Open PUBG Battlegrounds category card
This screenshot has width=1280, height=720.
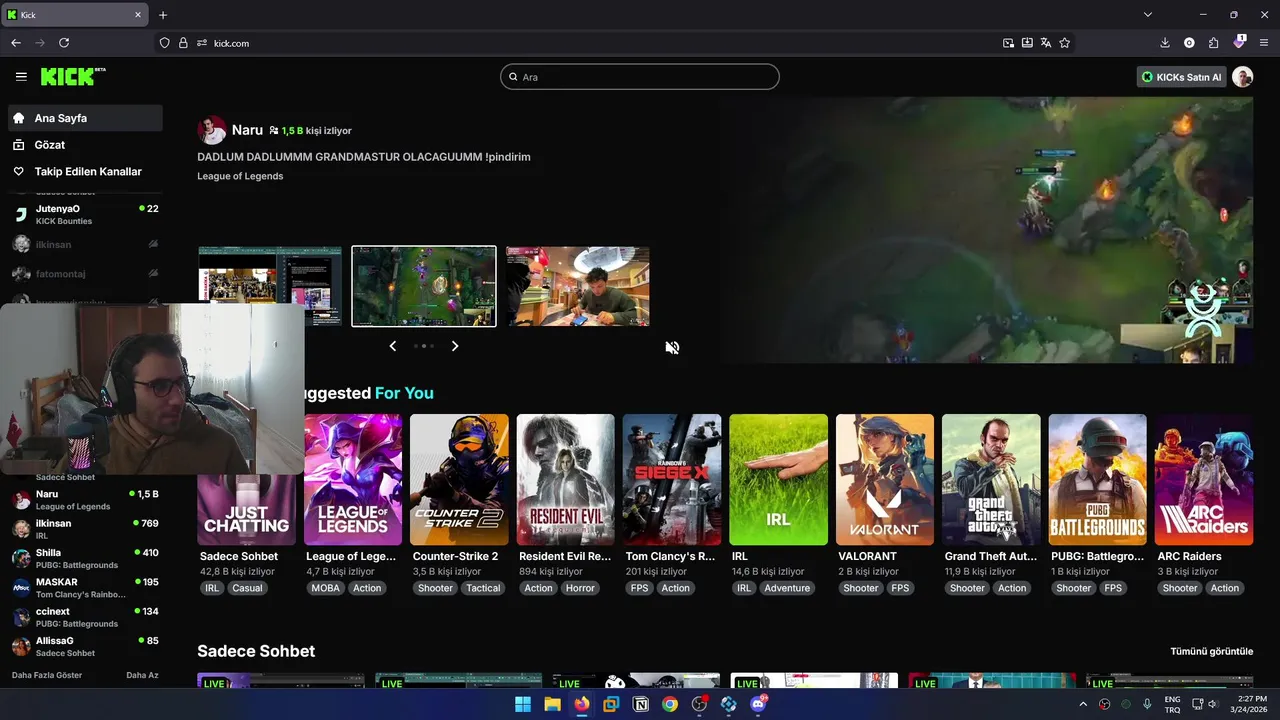coord(1098,480)
